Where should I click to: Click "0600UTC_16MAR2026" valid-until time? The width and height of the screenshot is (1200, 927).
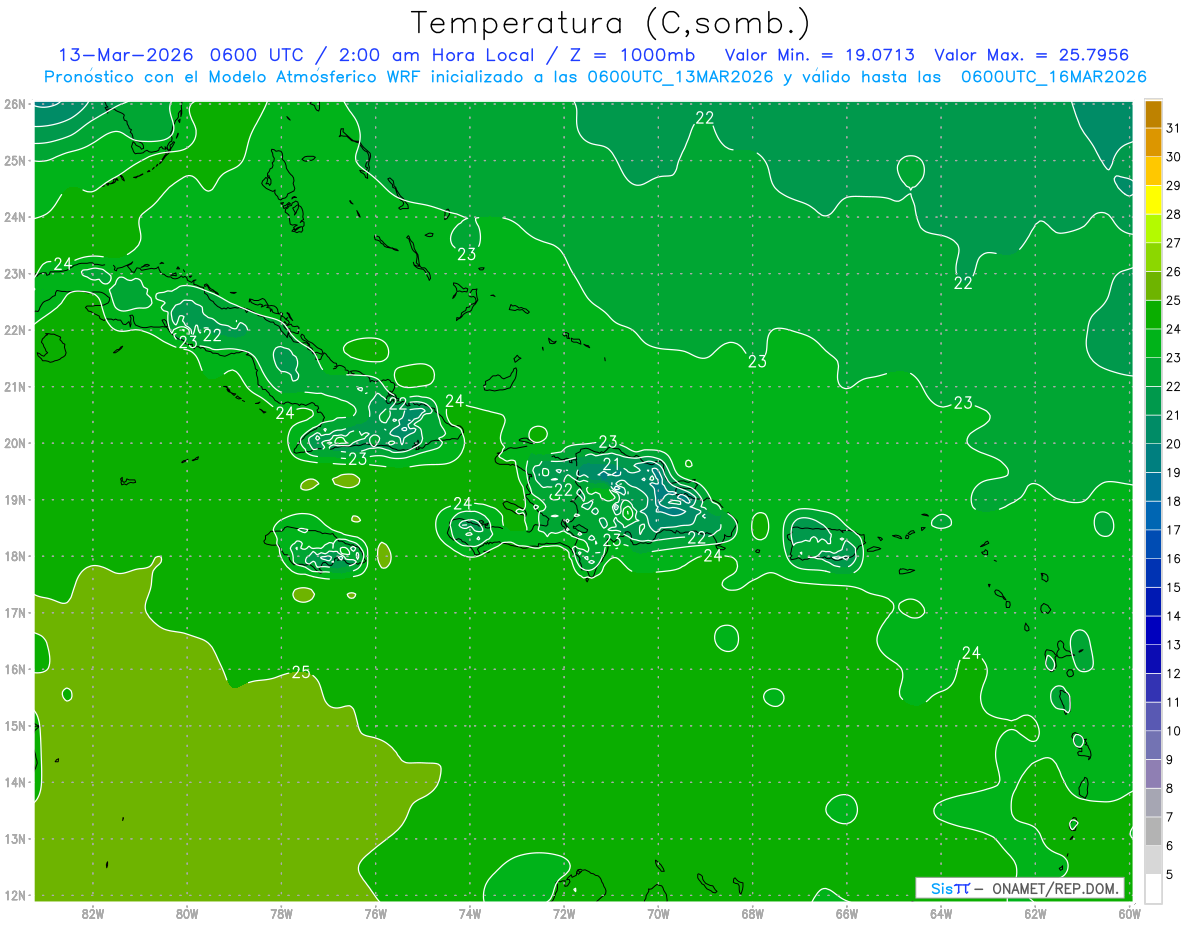click(x=1053, y=77)
